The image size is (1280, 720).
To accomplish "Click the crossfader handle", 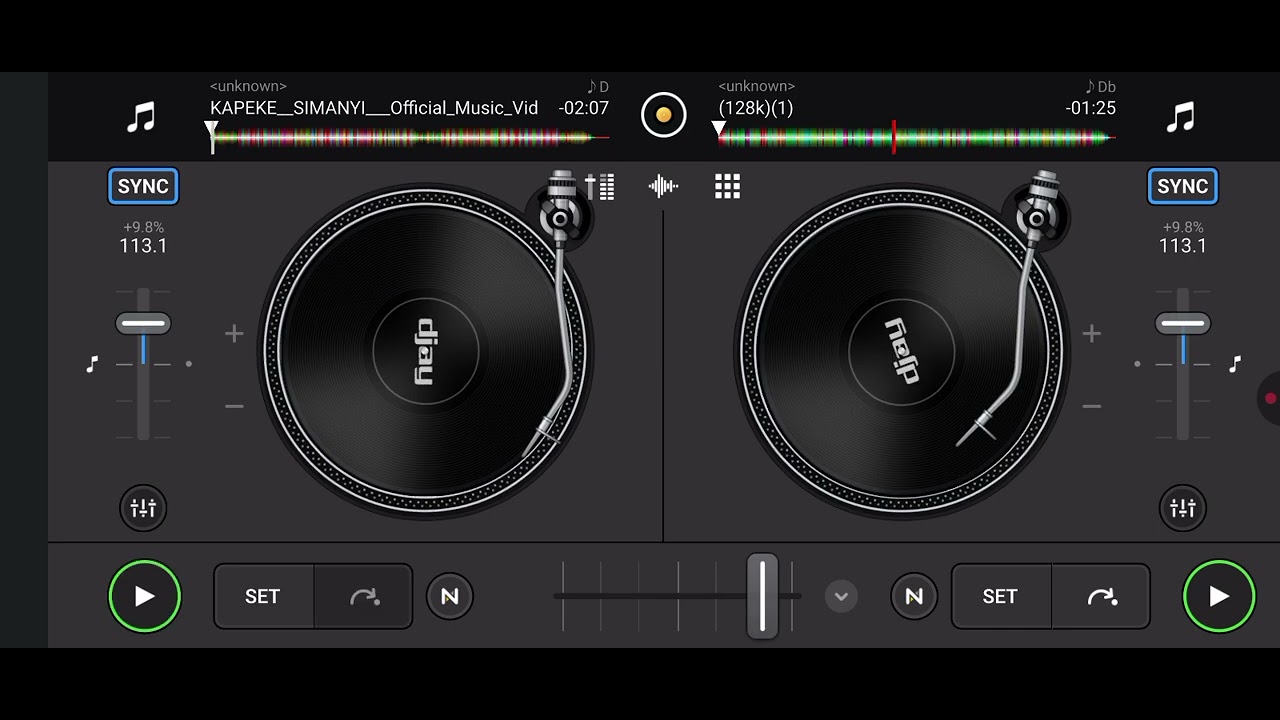I will 762,596.
